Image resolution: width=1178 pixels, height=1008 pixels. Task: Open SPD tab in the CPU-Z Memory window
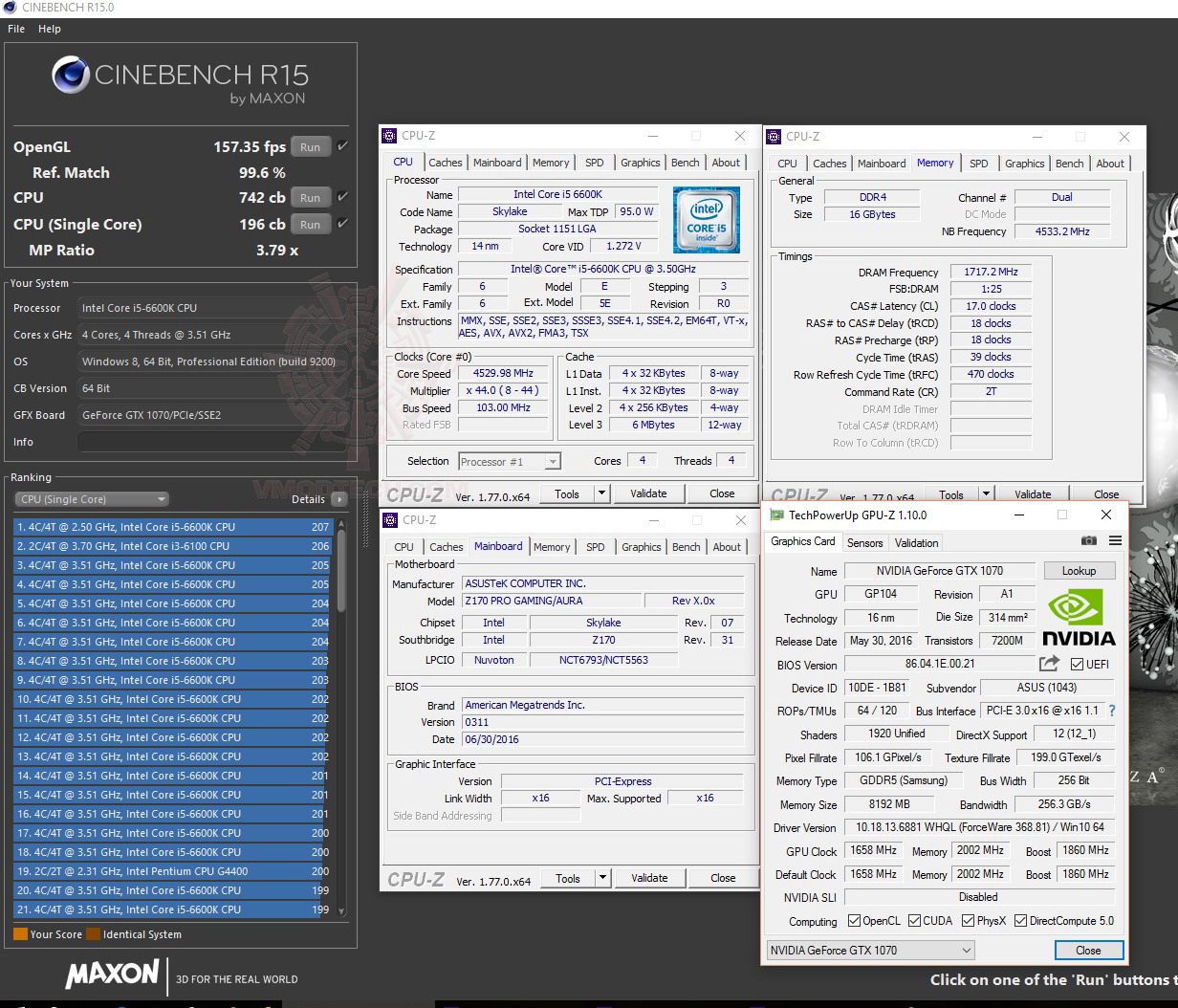coord(979,164)
